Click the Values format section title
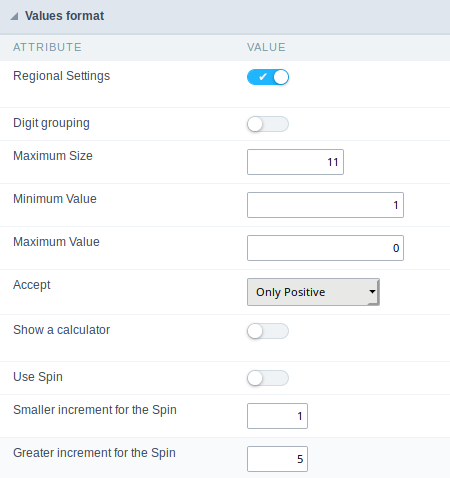Image resolution: width=450 pixels, height=478 pixels. [64, 16]
